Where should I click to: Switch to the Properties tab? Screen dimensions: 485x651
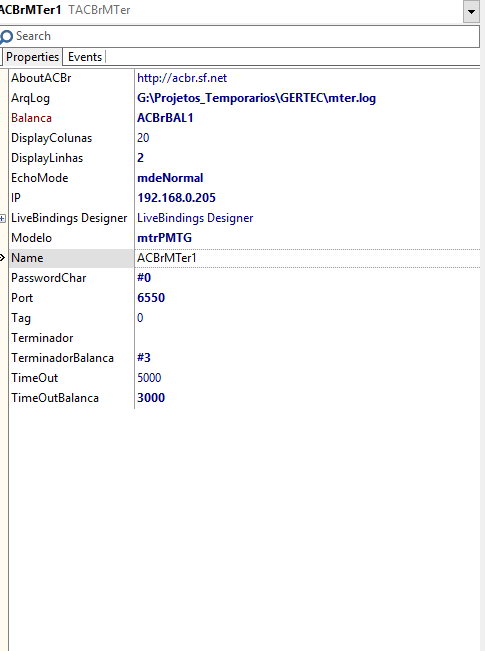coord(32,57)
